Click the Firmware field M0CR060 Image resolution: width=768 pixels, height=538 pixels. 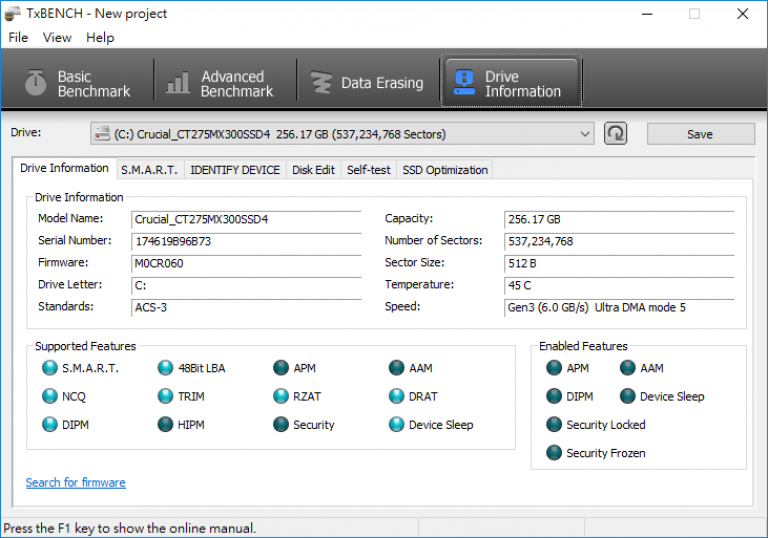click(246, 263)
